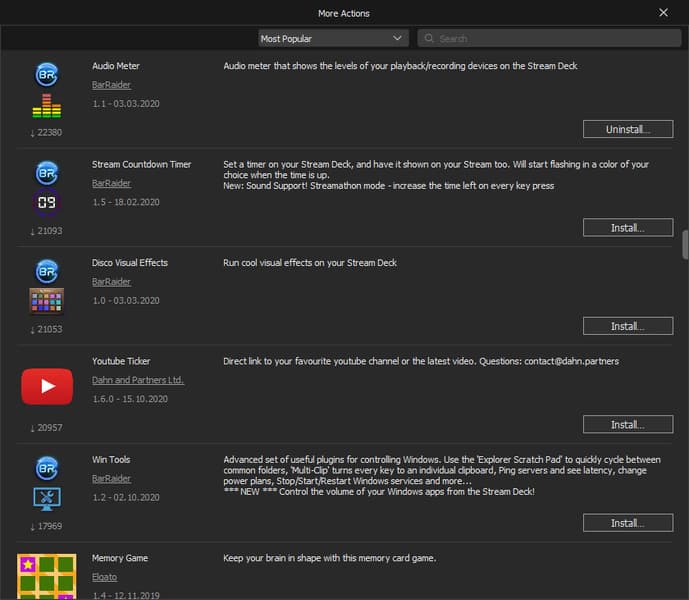689x600 pixels.
Task: Click the BarRaider logo beside Win Tools
Action: pyautogui.click(x=47, y=468)
